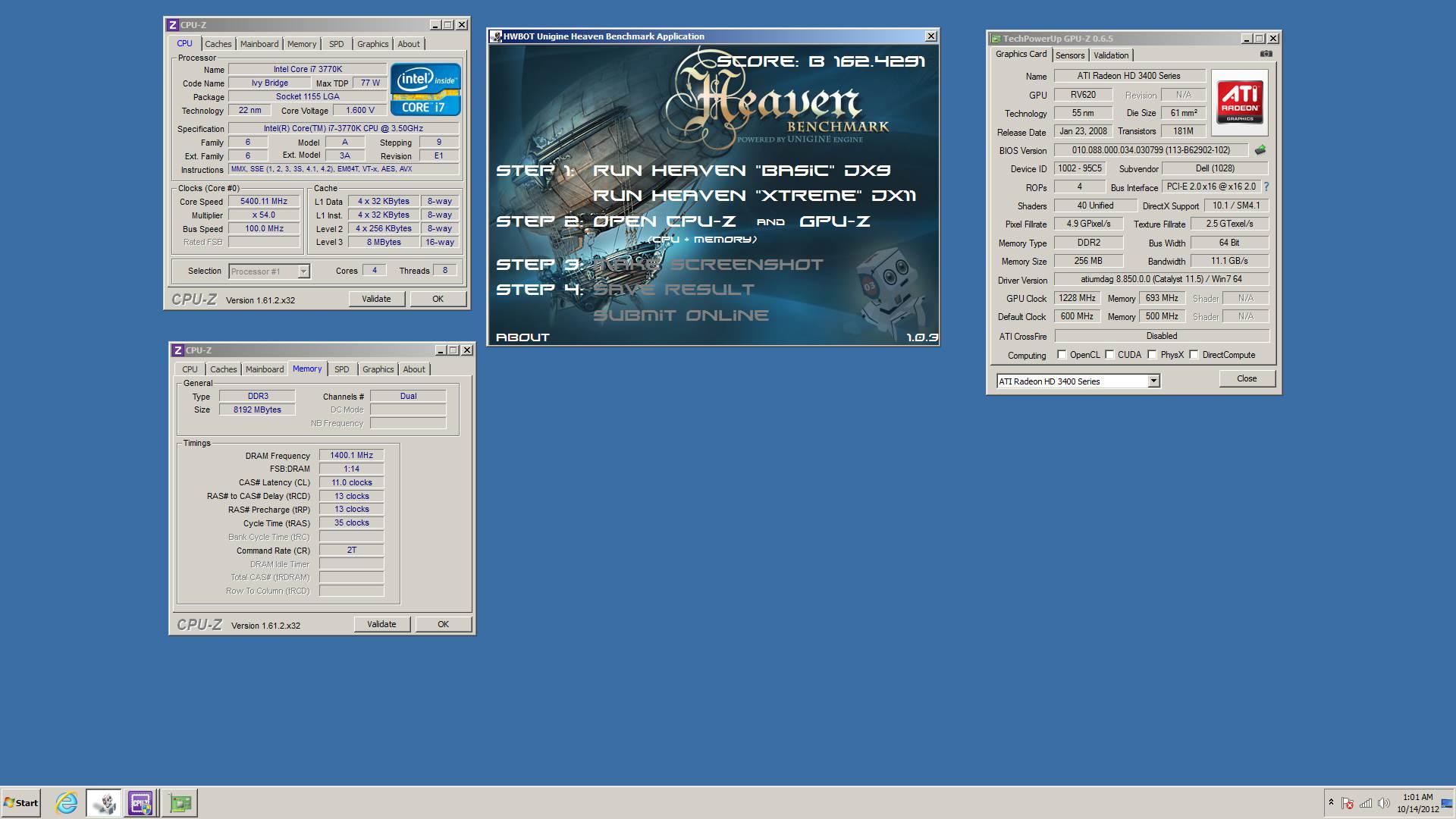1456x819 pixels.
Task: Open Memory tab in upper CPU-Z window
Action: 302,44
